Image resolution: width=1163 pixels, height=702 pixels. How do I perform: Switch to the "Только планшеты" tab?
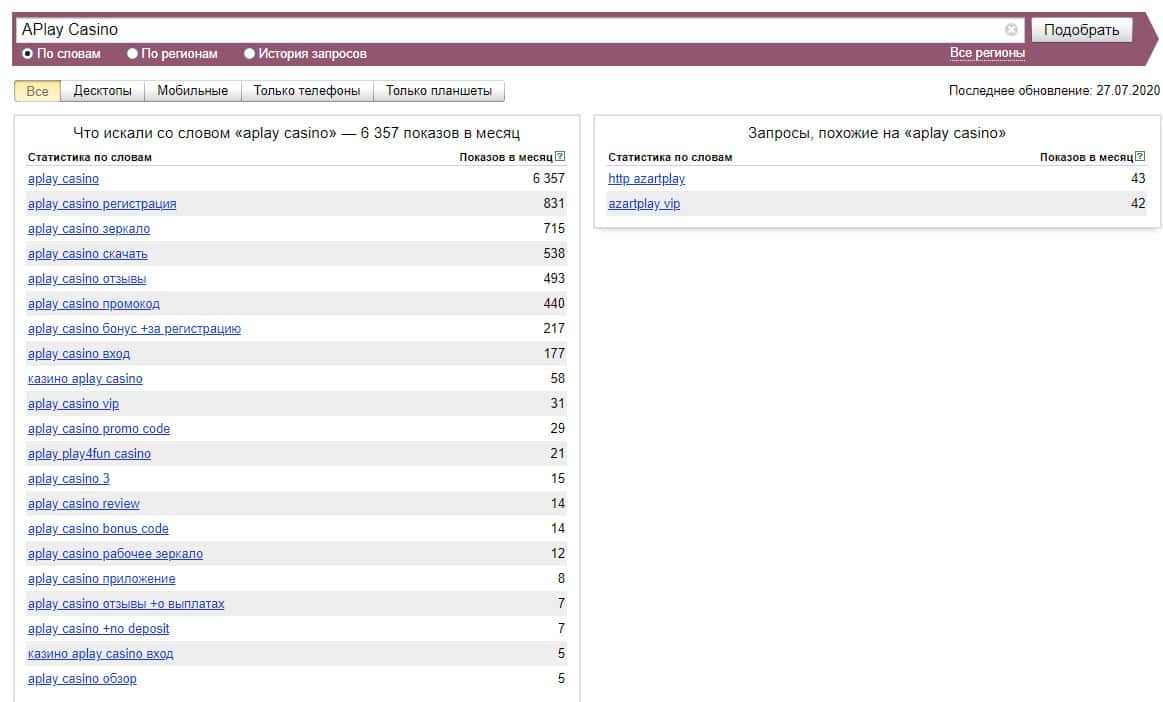coord(439,91)
